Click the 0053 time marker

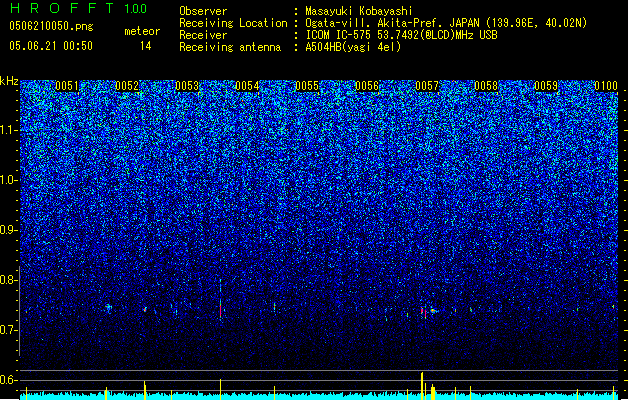click(x=187, y=86)
